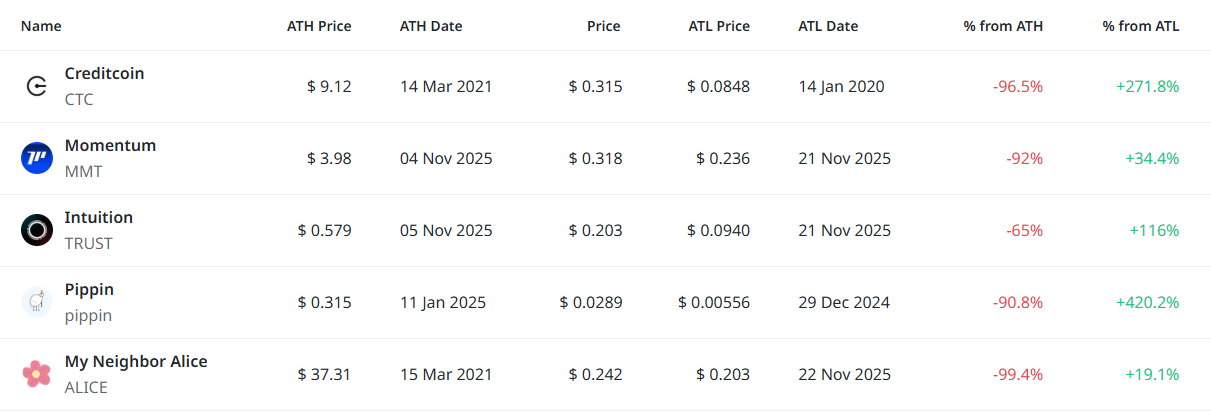Screen dimensions: 1211x411
Task: Sort table by ATL Price header
Action: (x=719, y=27)
